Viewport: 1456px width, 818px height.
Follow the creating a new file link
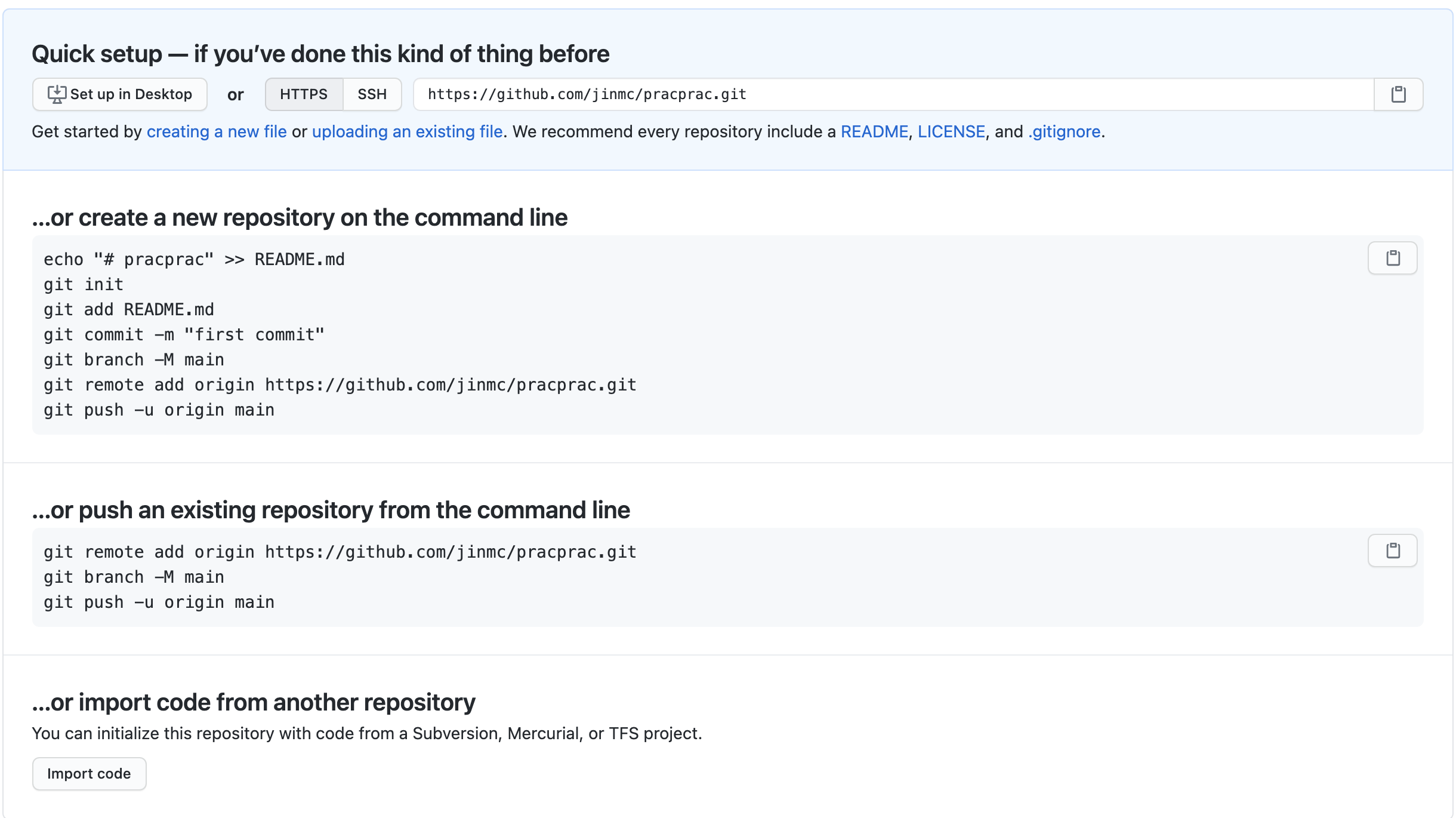(217, 131)
